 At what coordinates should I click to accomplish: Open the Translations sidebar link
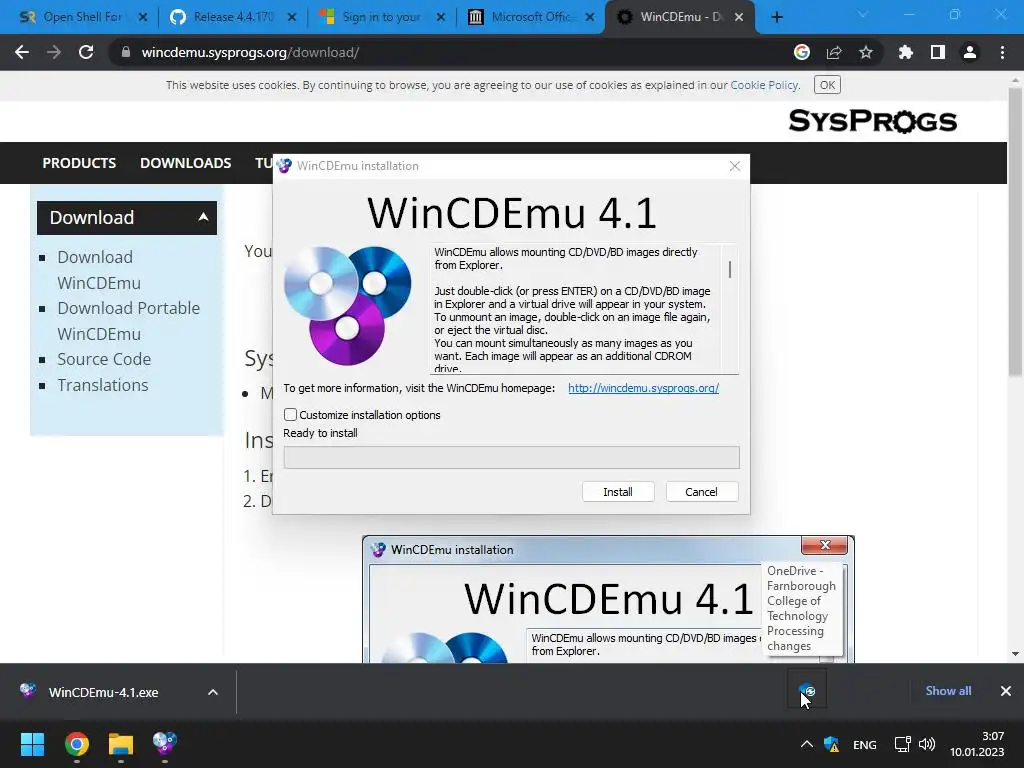point(103,385)
